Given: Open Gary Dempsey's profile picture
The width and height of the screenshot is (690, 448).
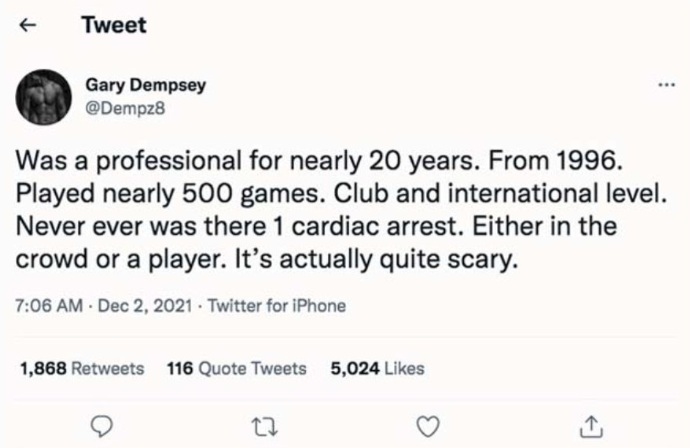Looking at the screenshot, I should [x=45, y=97].
